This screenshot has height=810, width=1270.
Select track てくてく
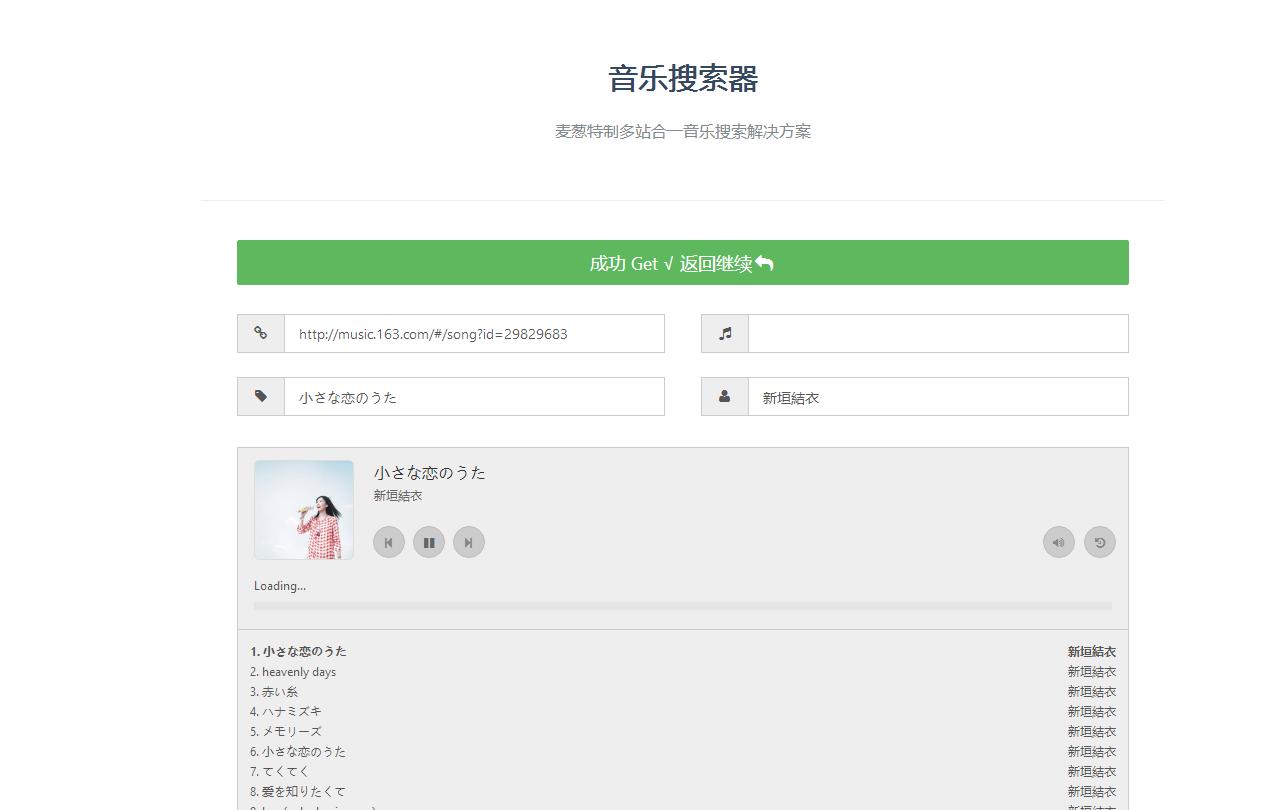(x=278, y=771)
